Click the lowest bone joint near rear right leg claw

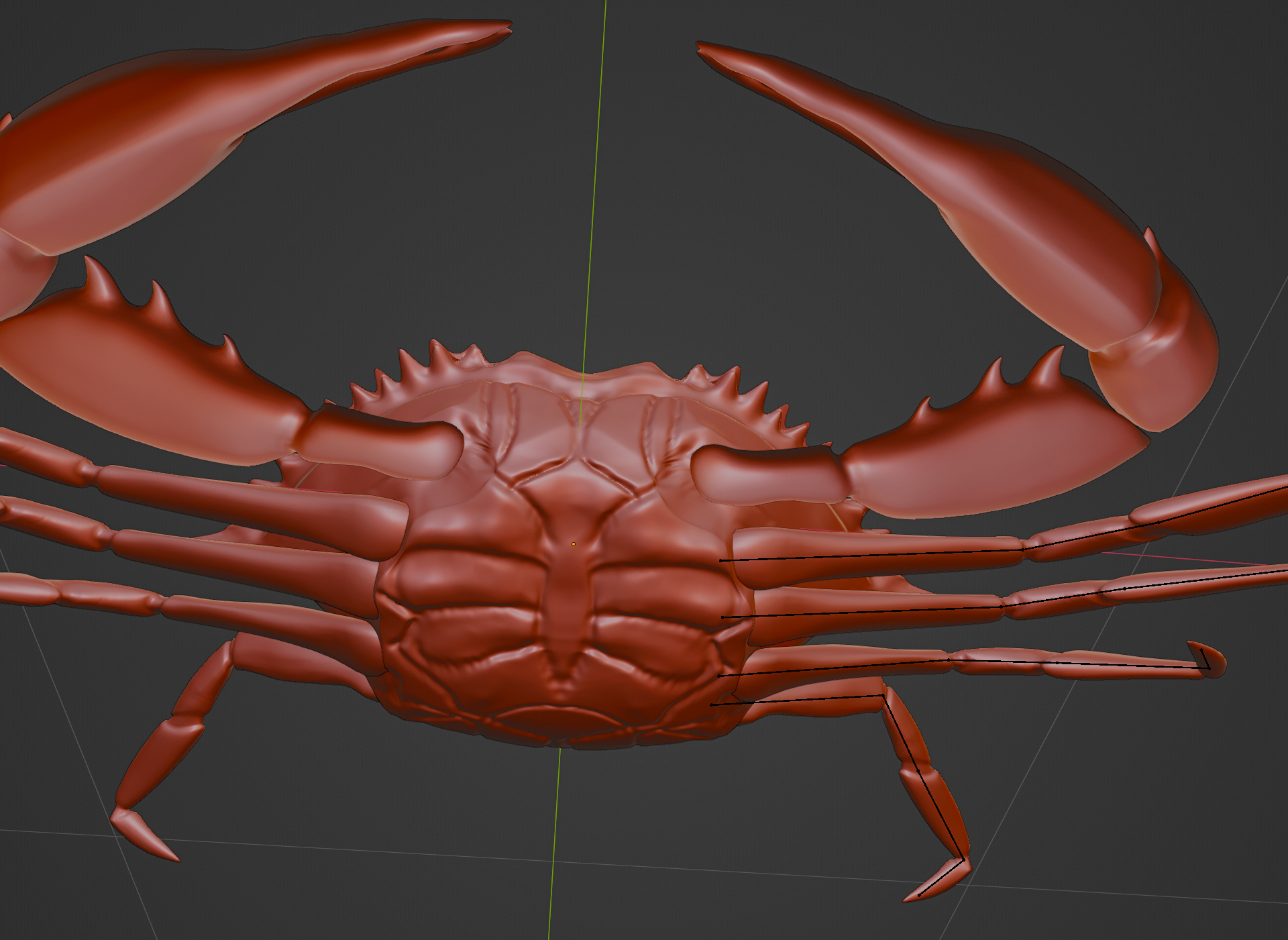click(x=963, y=859)
